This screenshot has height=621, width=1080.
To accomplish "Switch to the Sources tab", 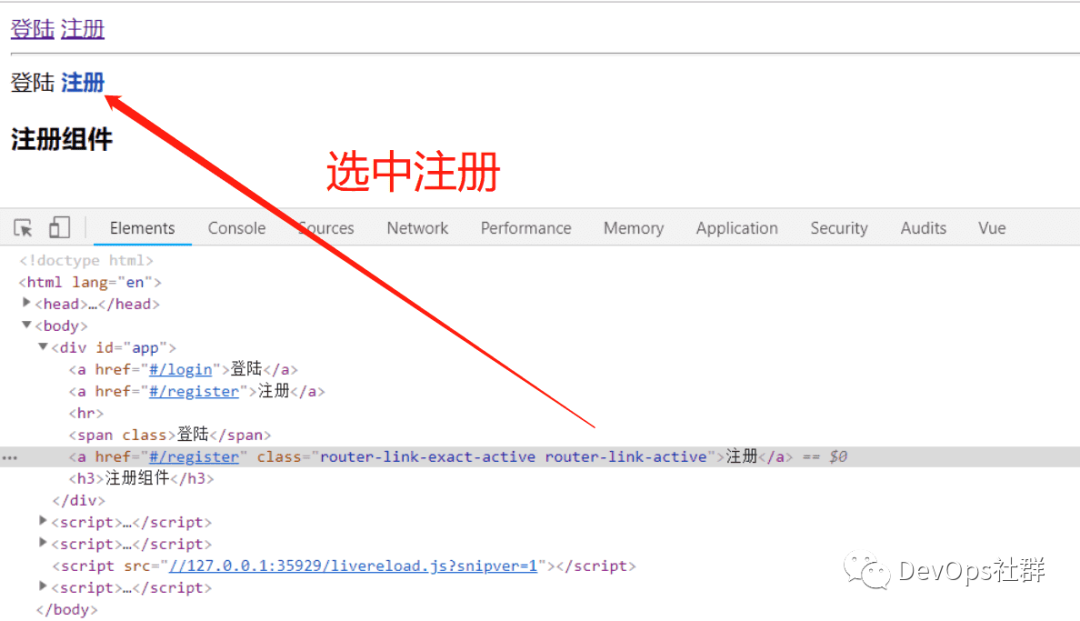I will pyautogui.click(x=326, y=228).
